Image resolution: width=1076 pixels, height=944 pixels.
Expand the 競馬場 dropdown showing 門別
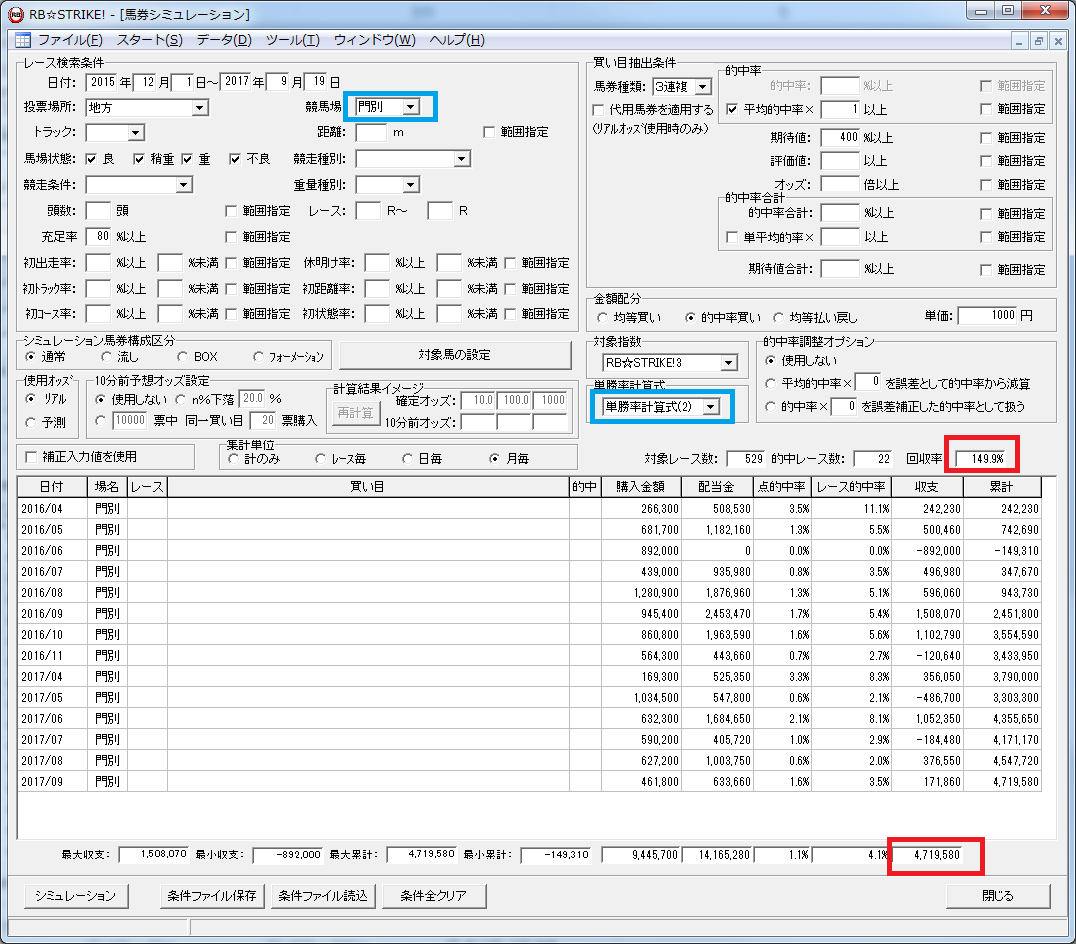click(410, 107)
